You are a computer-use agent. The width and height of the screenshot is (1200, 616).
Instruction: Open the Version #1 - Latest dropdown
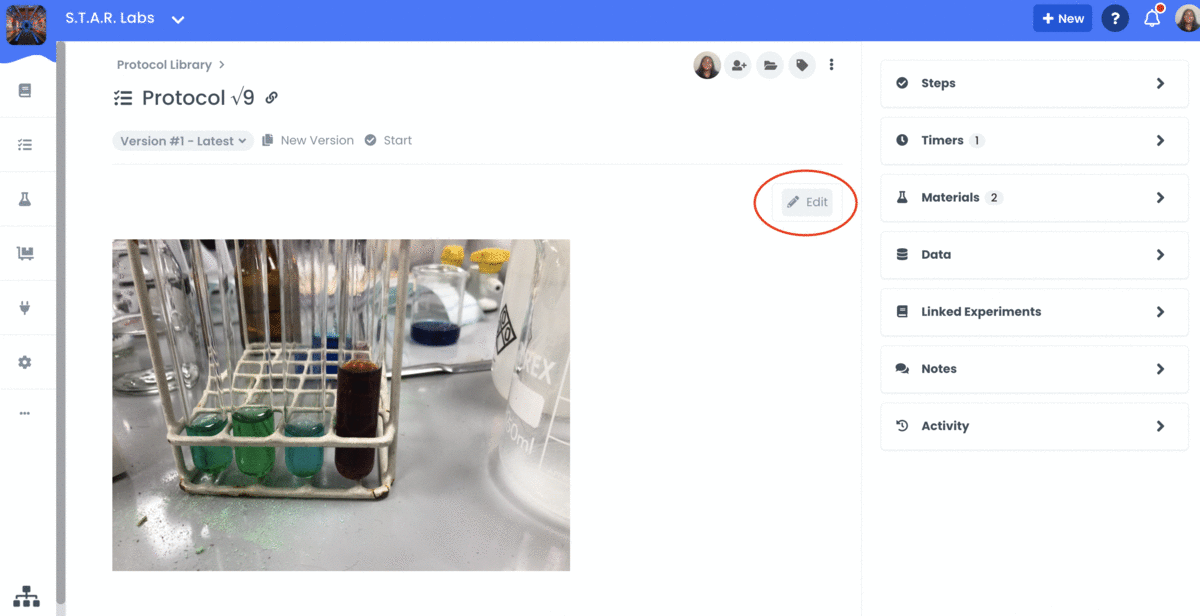pos(183,140)
